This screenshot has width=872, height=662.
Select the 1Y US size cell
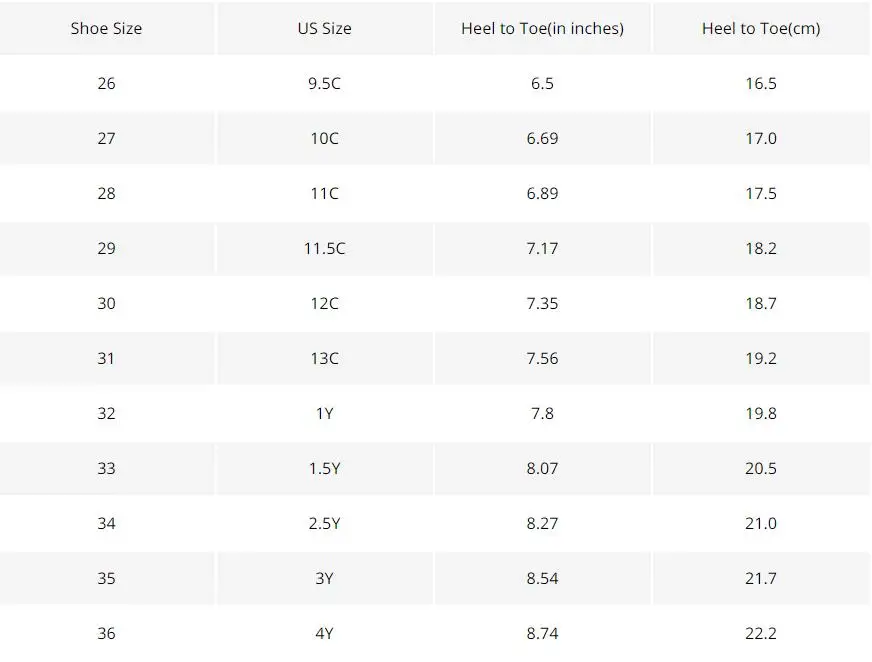point(325,413)
